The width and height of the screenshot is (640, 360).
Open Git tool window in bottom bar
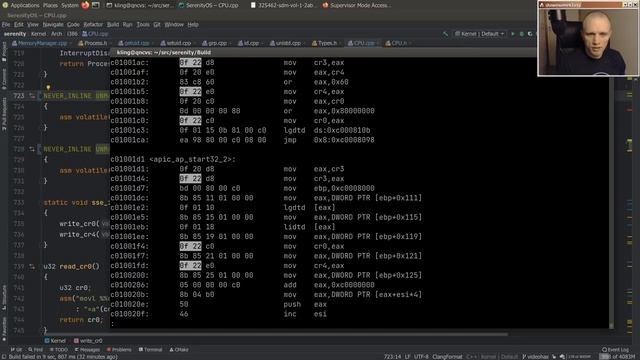[x=17, y=350]
